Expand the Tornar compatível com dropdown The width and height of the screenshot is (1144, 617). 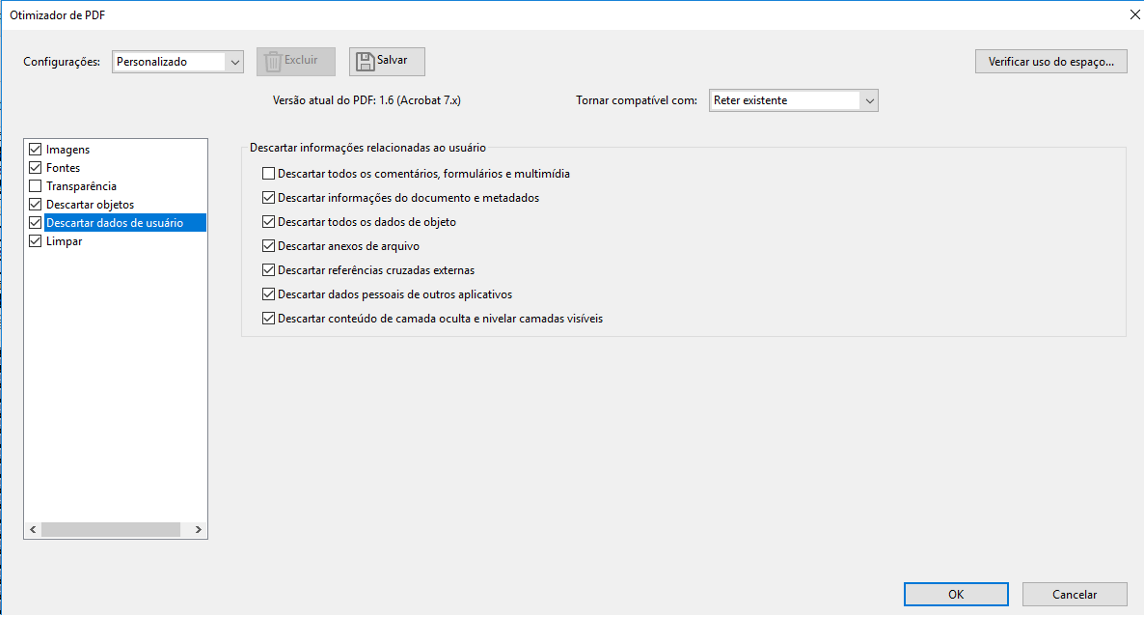click(x=868, y=101)
